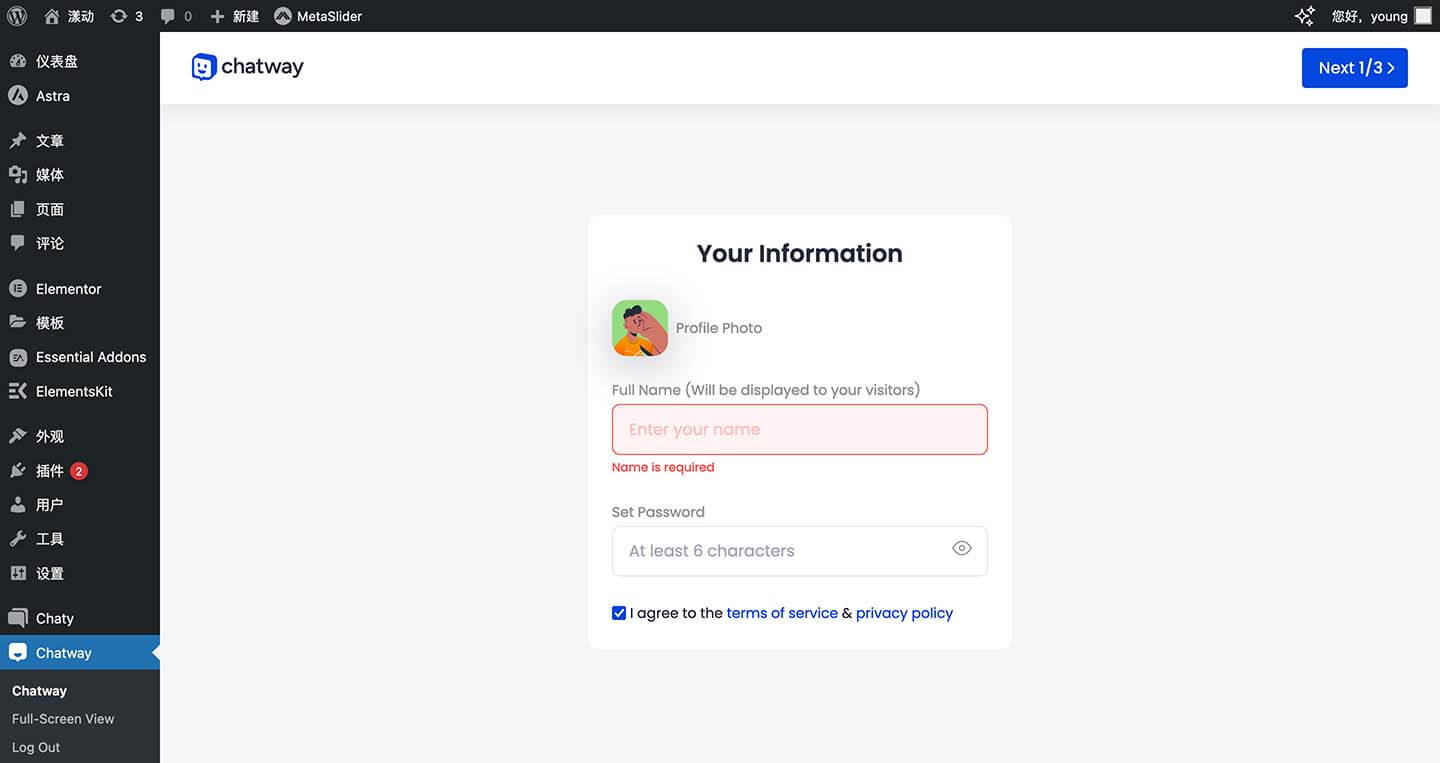Screen dimensions: 1440x763
Task: Click the 'Name is required' error text
Action: point(663,467)
